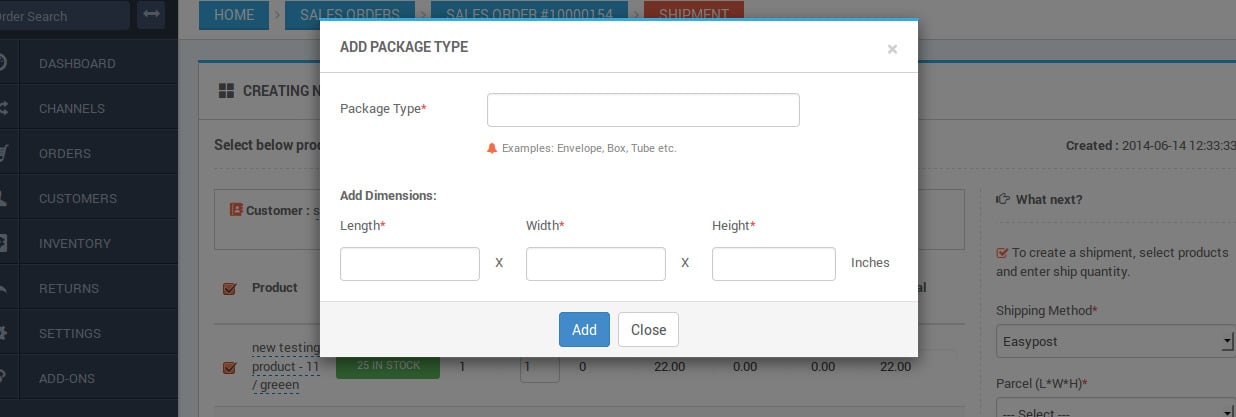Open the Shipping Method Easypost dropdown
This screenshot has width=1236, height=417.
(1115, 341)
